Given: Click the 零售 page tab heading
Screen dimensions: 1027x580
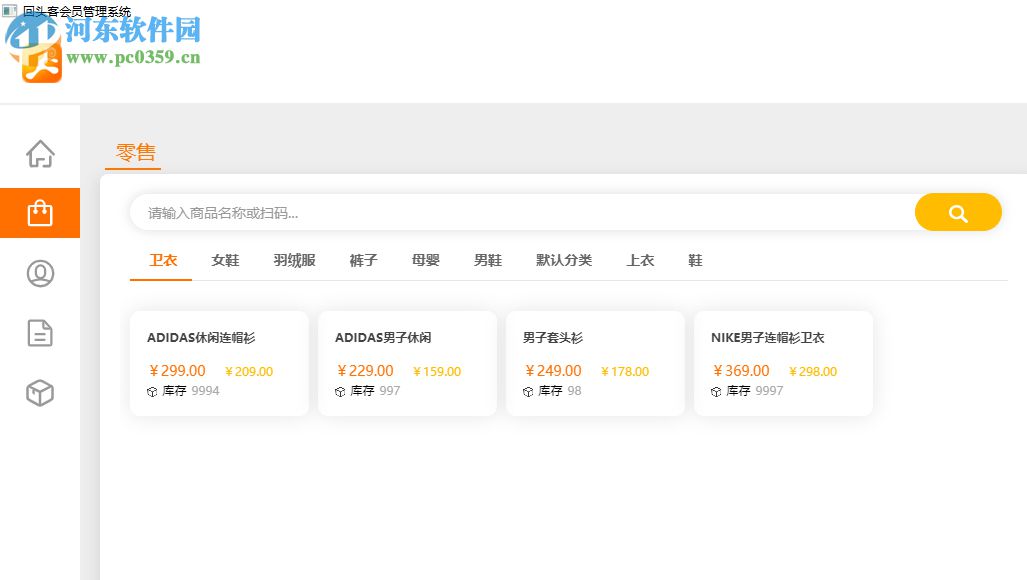Looking at the screenshot, I should [x=133, y=152].
